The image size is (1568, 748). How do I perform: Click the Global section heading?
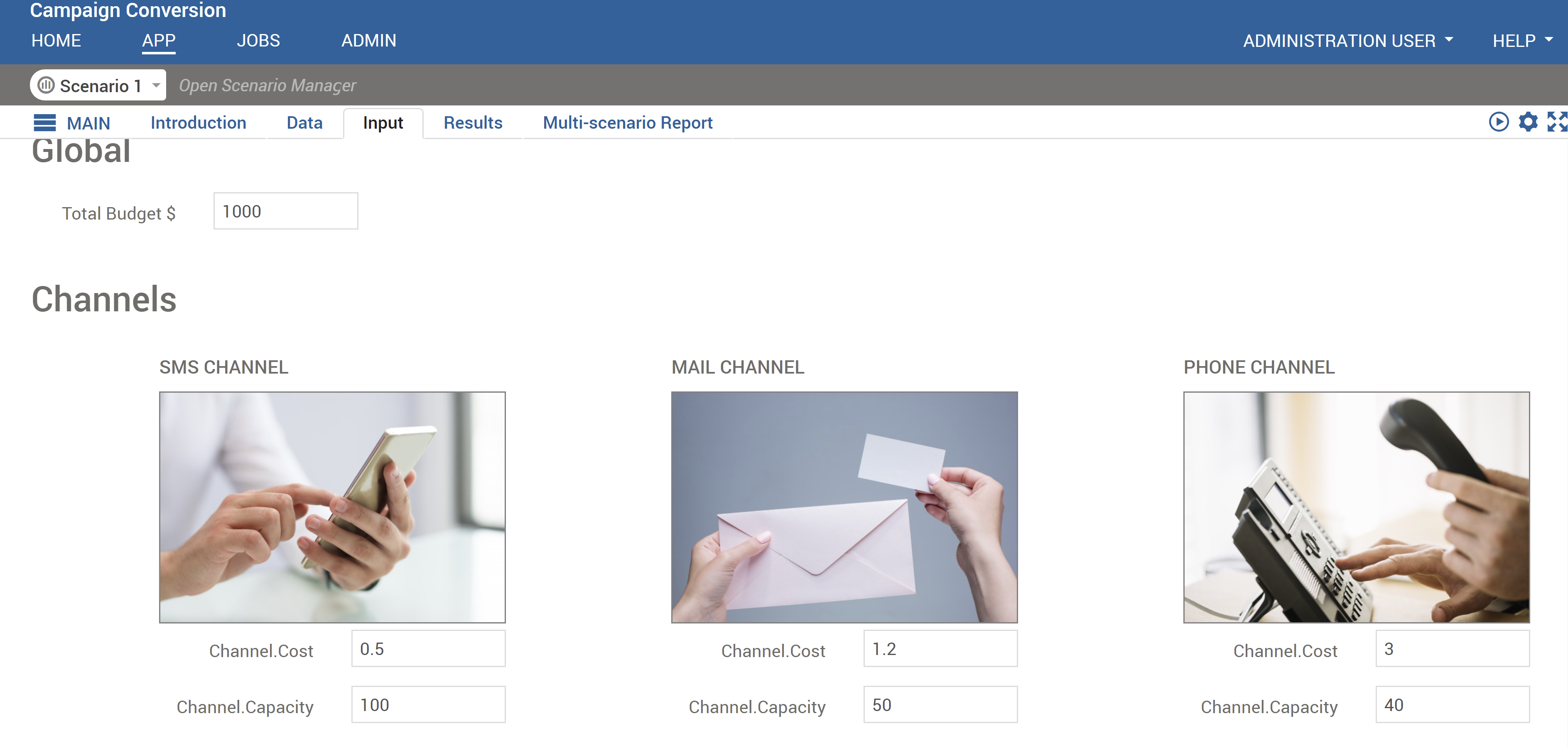[x=81, y=151]
